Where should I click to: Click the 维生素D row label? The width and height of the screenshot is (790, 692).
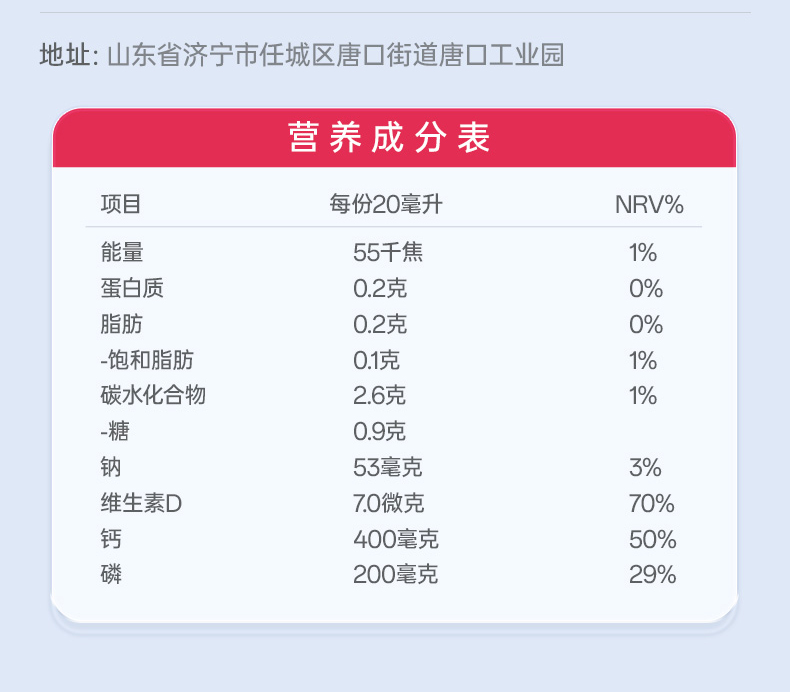click(141, 504)
